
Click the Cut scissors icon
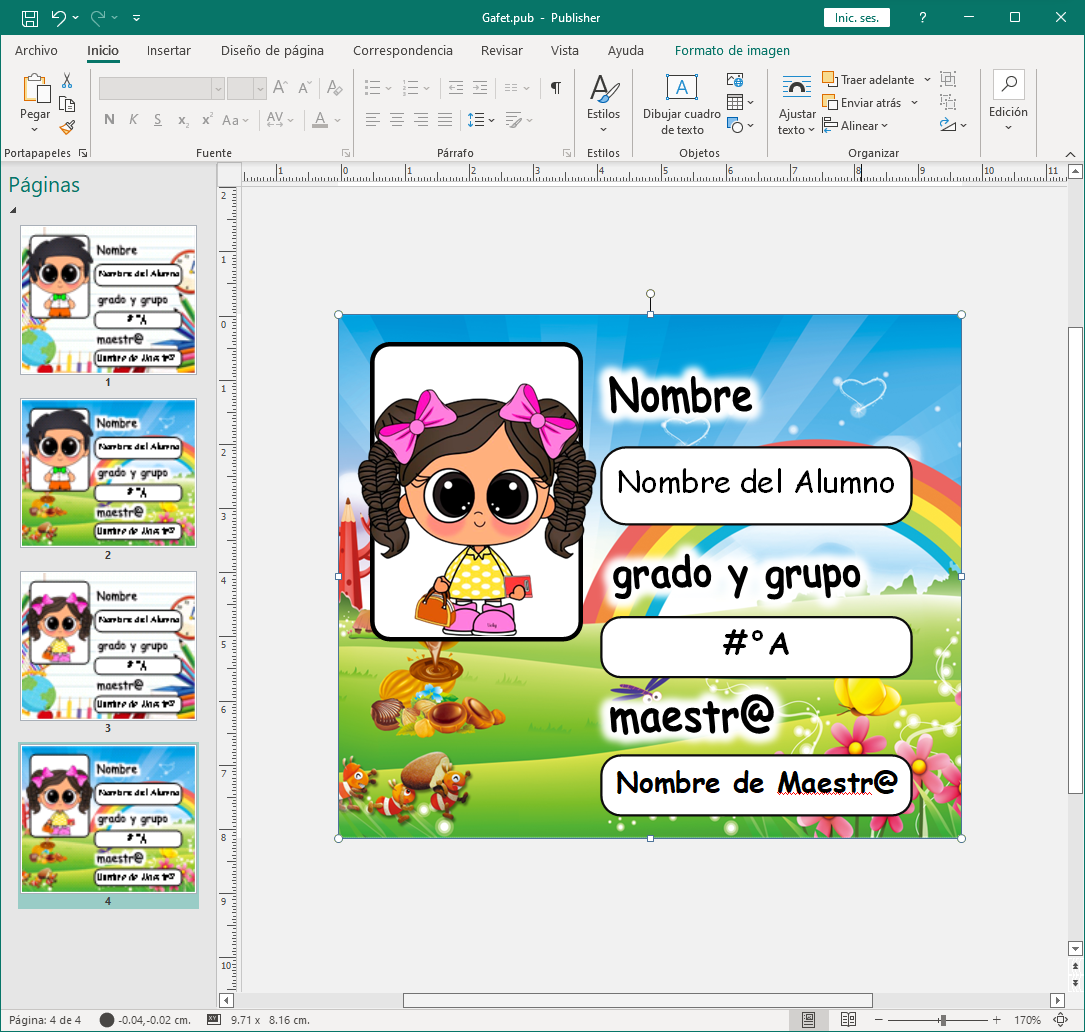tap(67, 81)
